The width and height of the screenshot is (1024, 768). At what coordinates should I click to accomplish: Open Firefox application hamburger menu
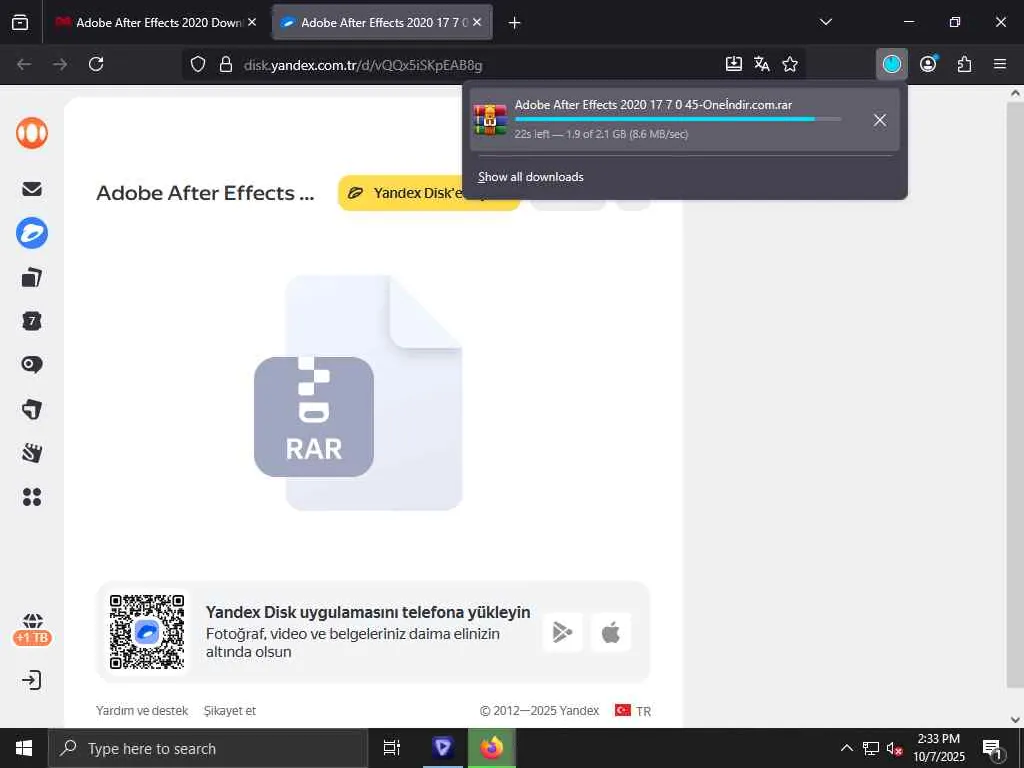tap(1000, 64)
